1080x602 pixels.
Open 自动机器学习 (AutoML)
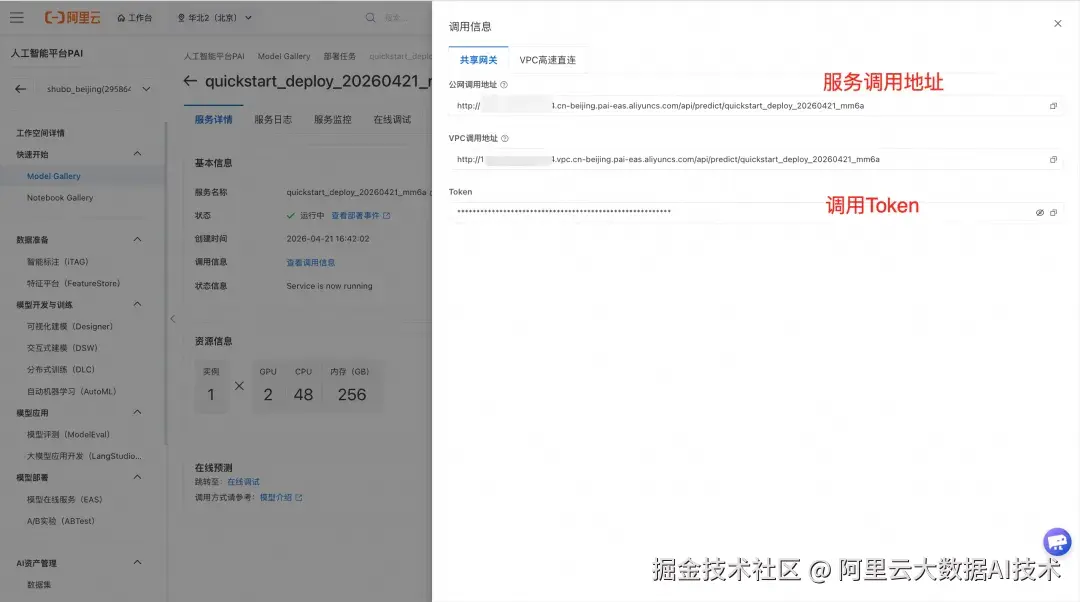72,391
